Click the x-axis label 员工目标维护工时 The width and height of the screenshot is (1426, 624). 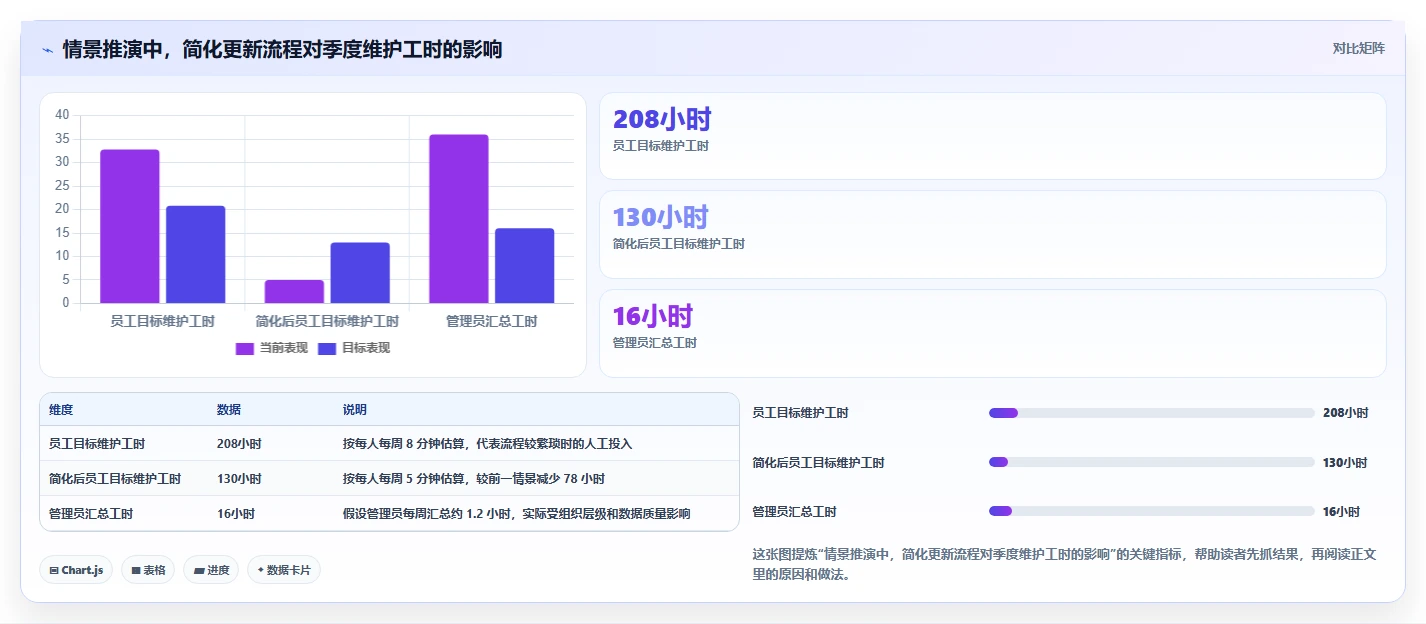tap(162, 321)
